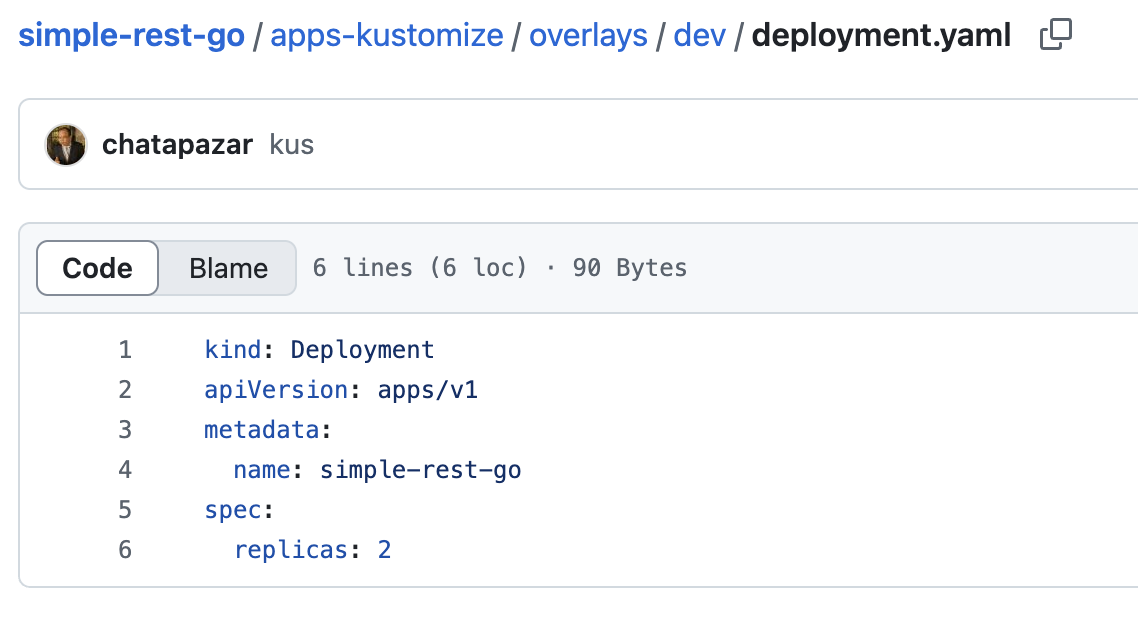Select line number 1

(x=125, y=350)
